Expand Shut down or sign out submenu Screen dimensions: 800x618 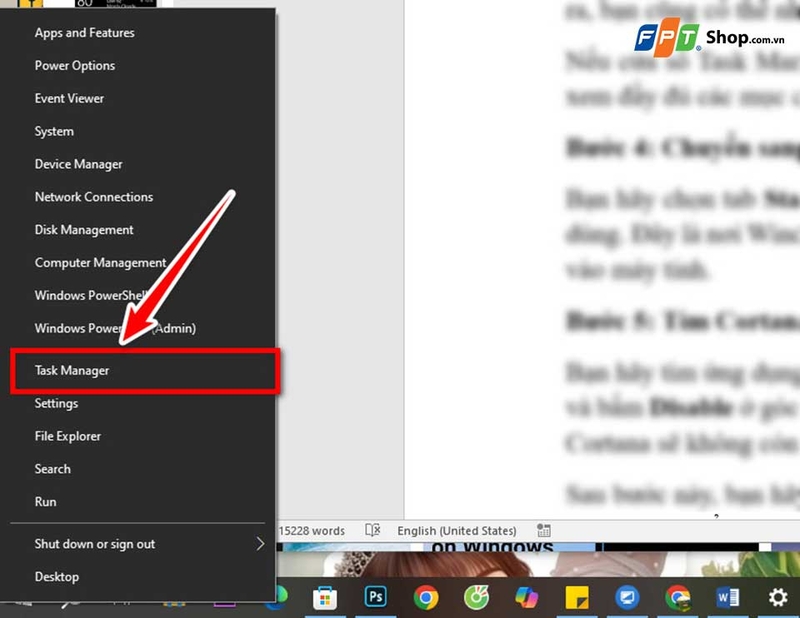click(x=138, y=544)
